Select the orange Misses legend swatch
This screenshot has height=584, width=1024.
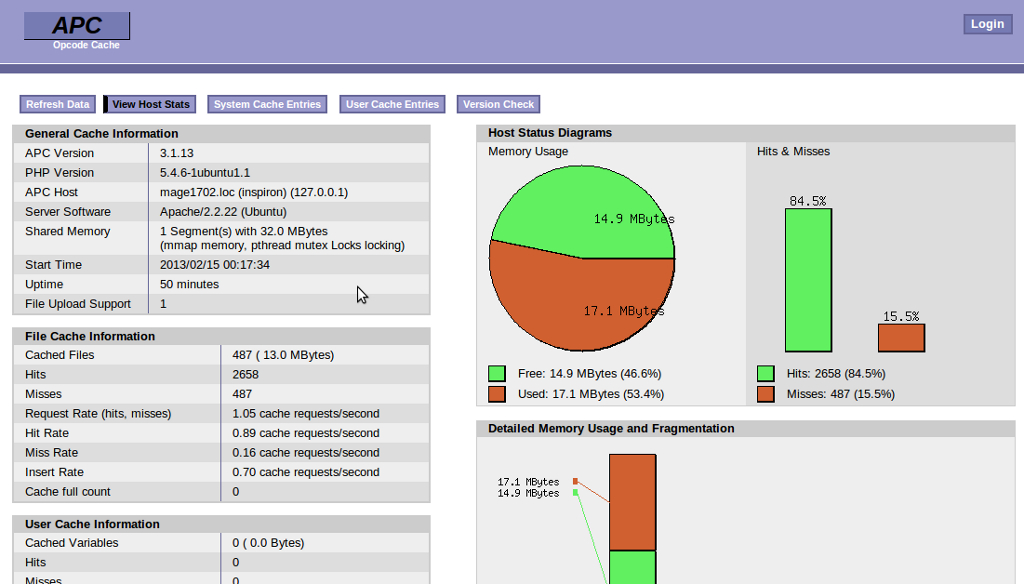(766, 394)
